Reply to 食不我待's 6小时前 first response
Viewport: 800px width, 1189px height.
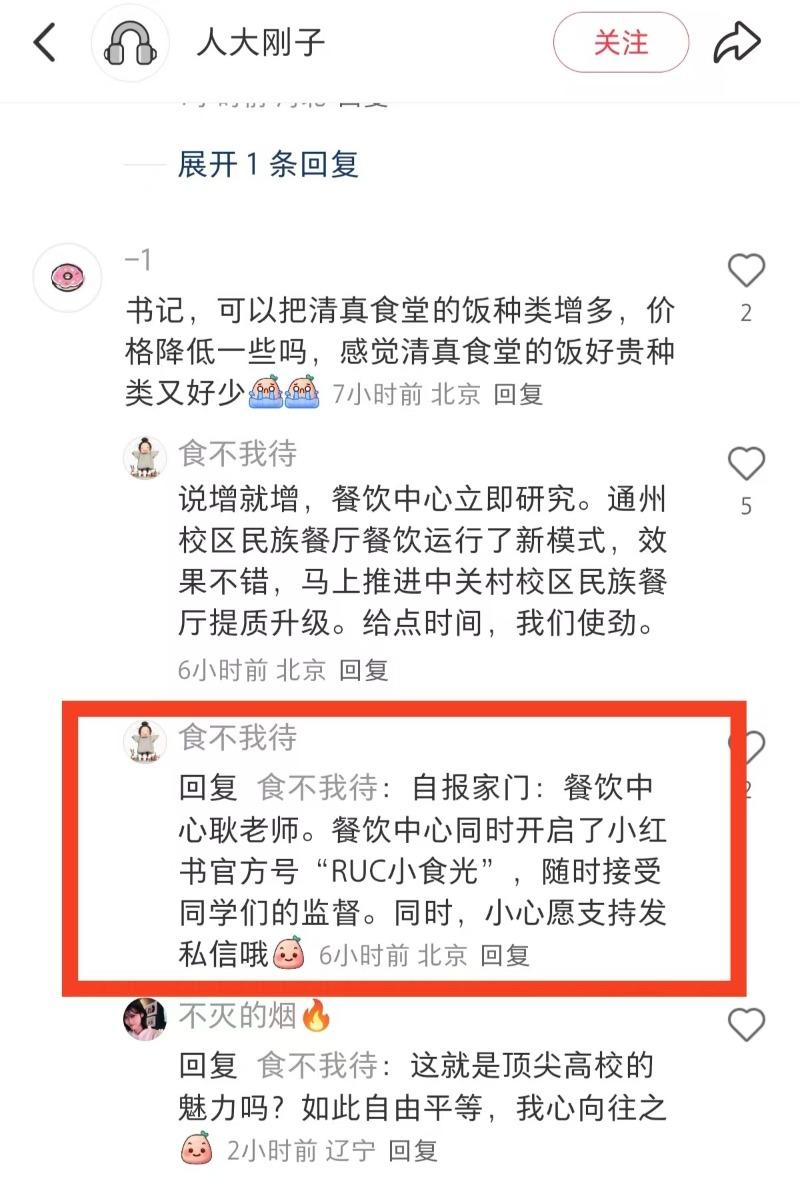pyautogui.click(x=363, y=670)
